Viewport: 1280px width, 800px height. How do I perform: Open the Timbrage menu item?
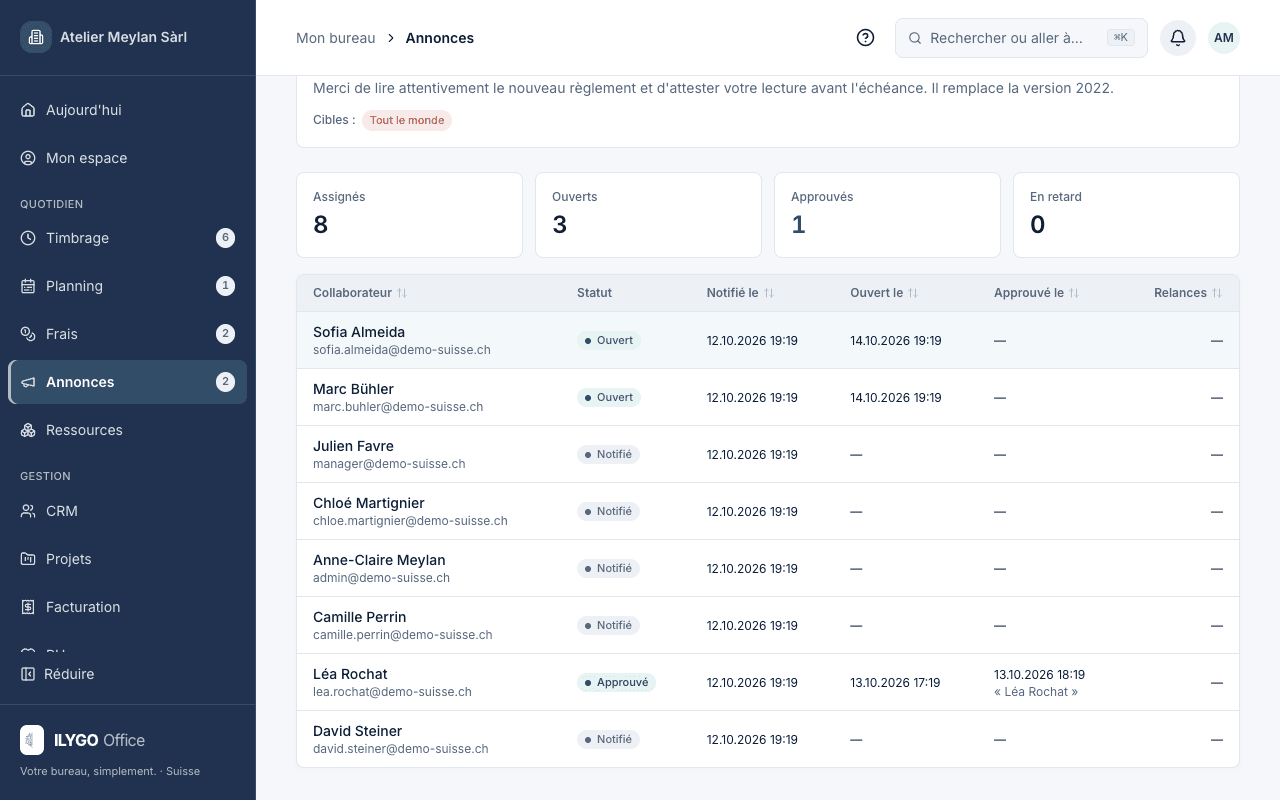click(x=128, y=238)
